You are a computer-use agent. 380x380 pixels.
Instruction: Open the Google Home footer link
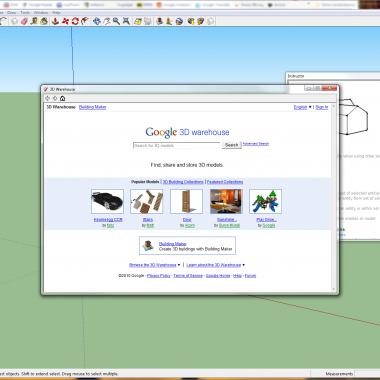point(218,276)
